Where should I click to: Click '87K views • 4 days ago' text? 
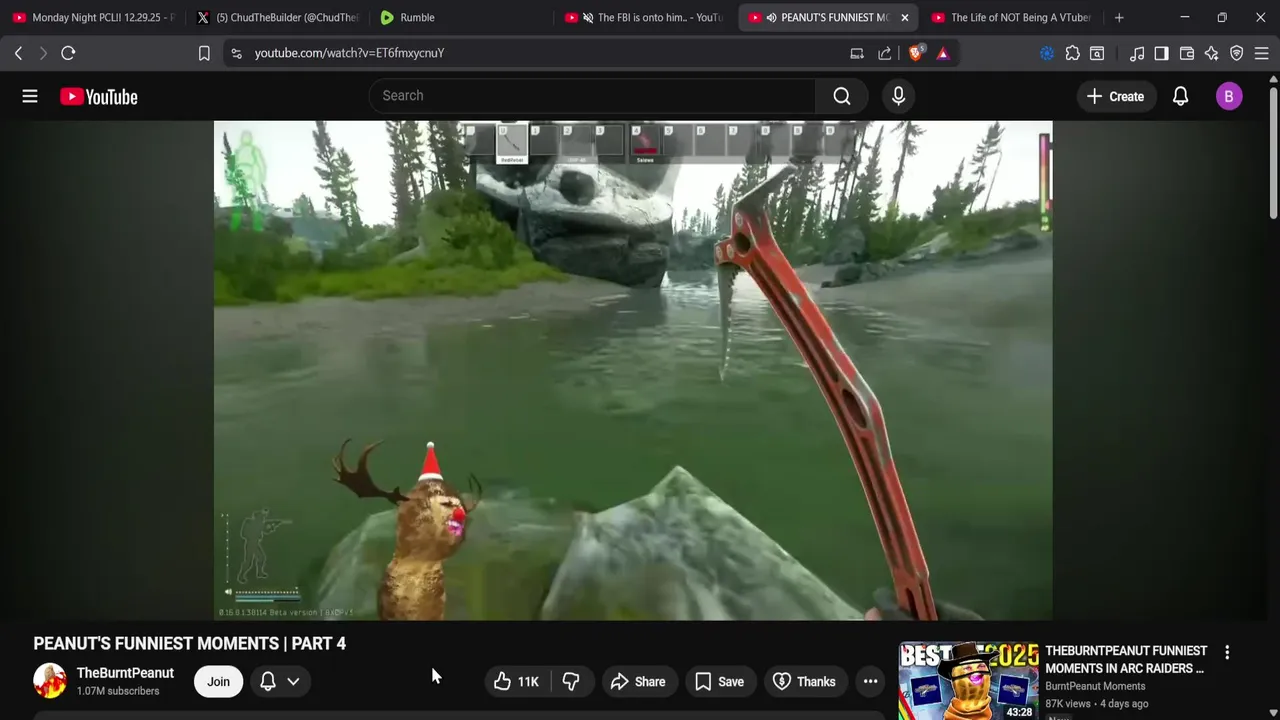click(1097, 704)
